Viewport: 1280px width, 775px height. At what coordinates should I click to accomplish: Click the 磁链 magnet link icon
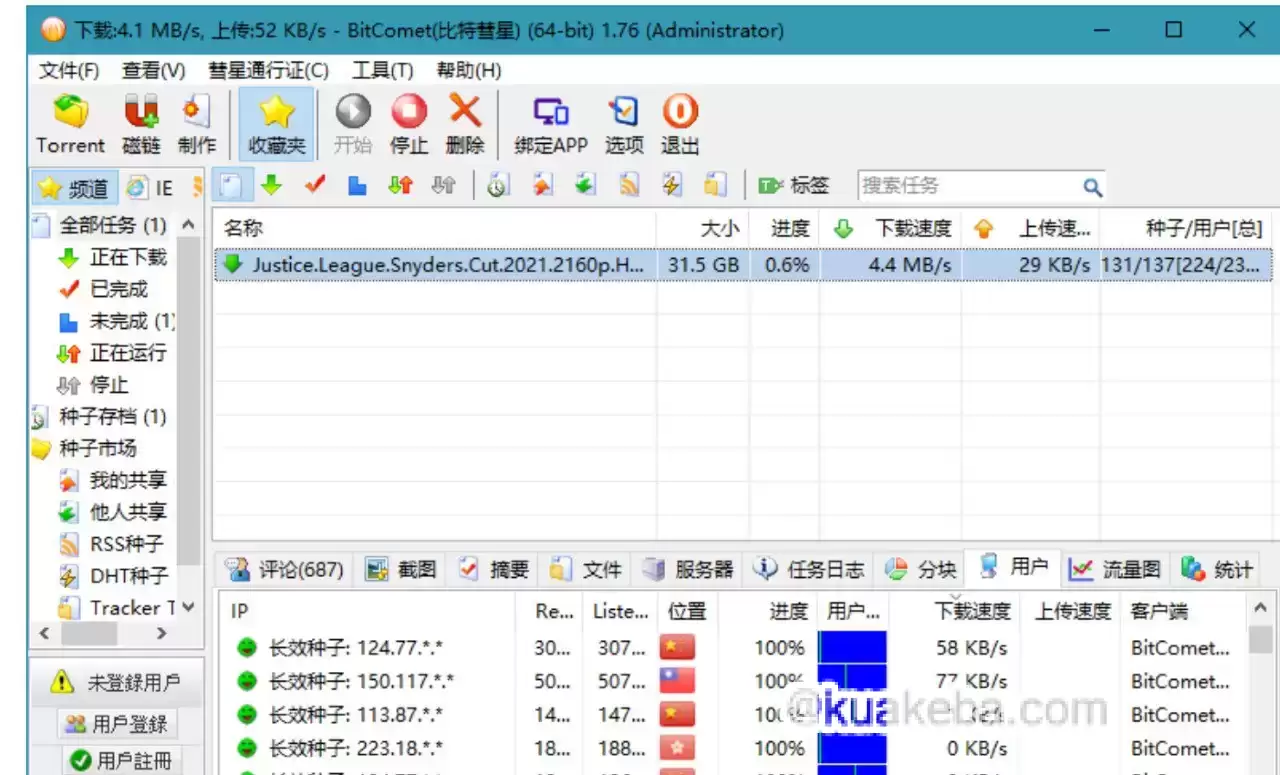point(140,122)
